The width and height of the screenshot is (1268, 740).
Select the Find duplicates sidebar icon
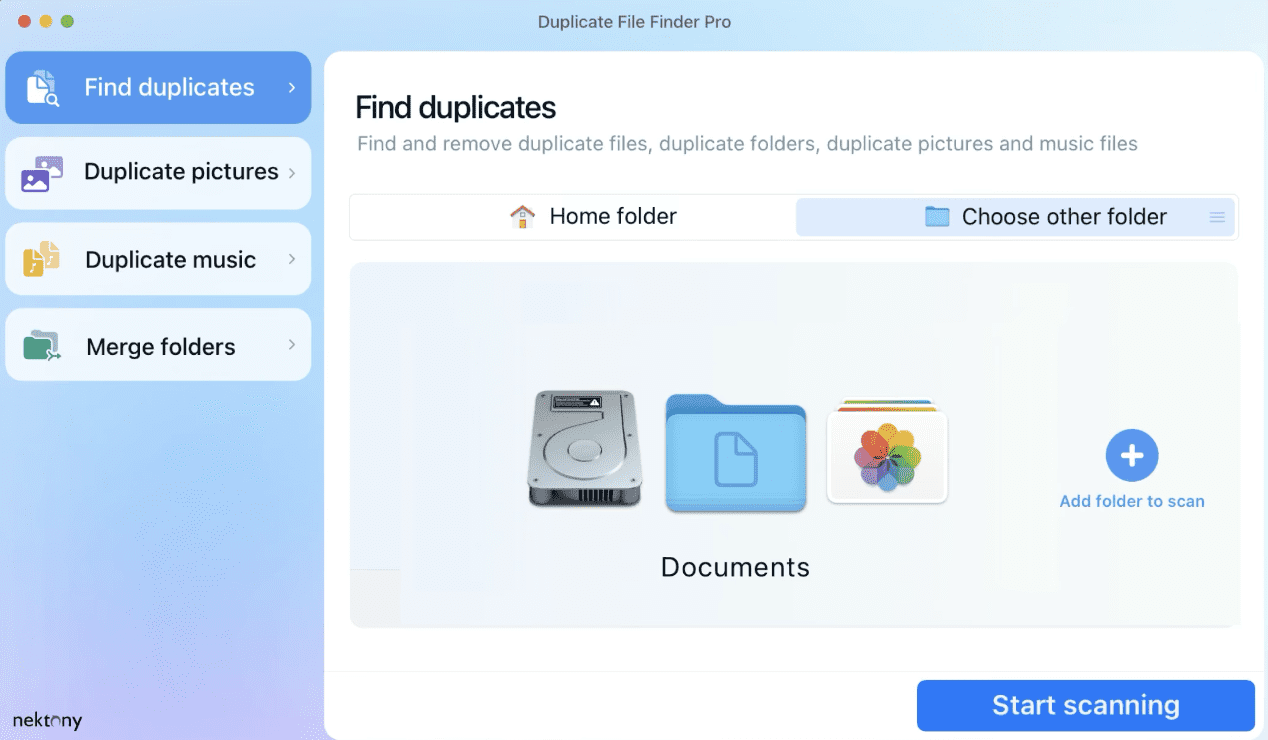click(x=43, y=88)
